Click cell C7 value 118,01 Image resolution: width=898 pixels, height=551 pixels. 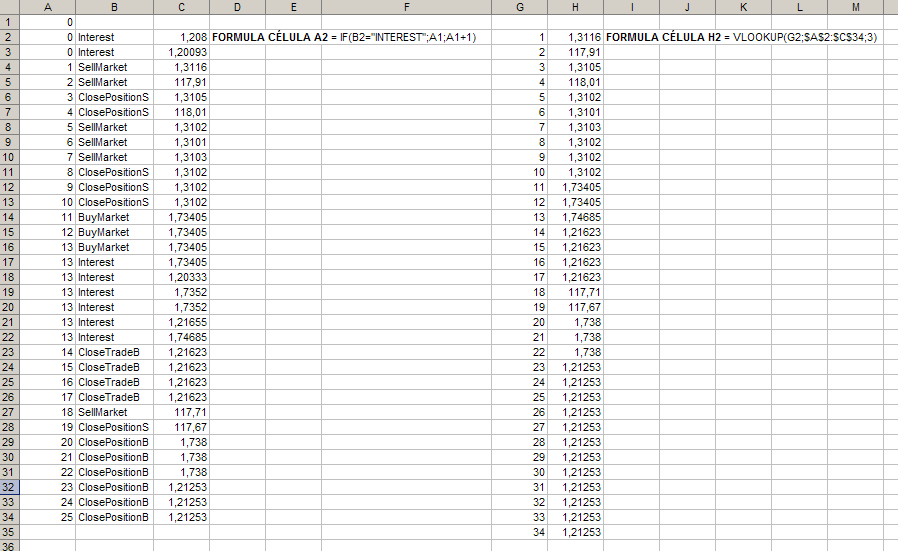coord(181,112)
